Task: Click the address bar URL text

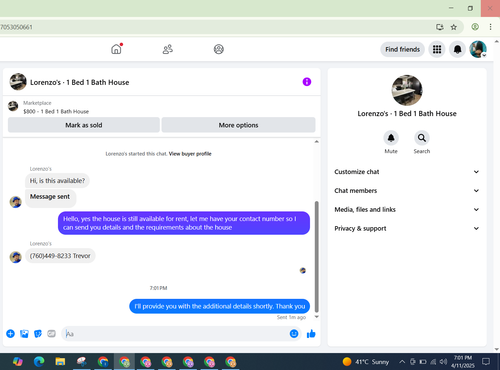Action: tap(16, 27)
